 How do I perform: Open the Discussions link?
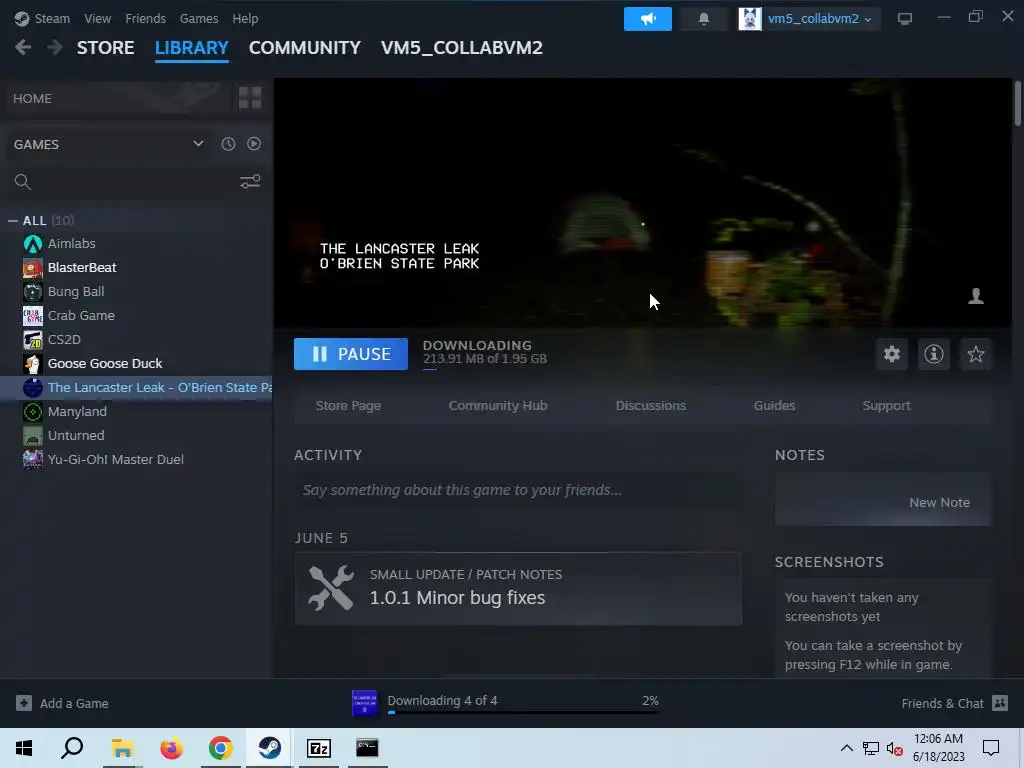[650, 406]
